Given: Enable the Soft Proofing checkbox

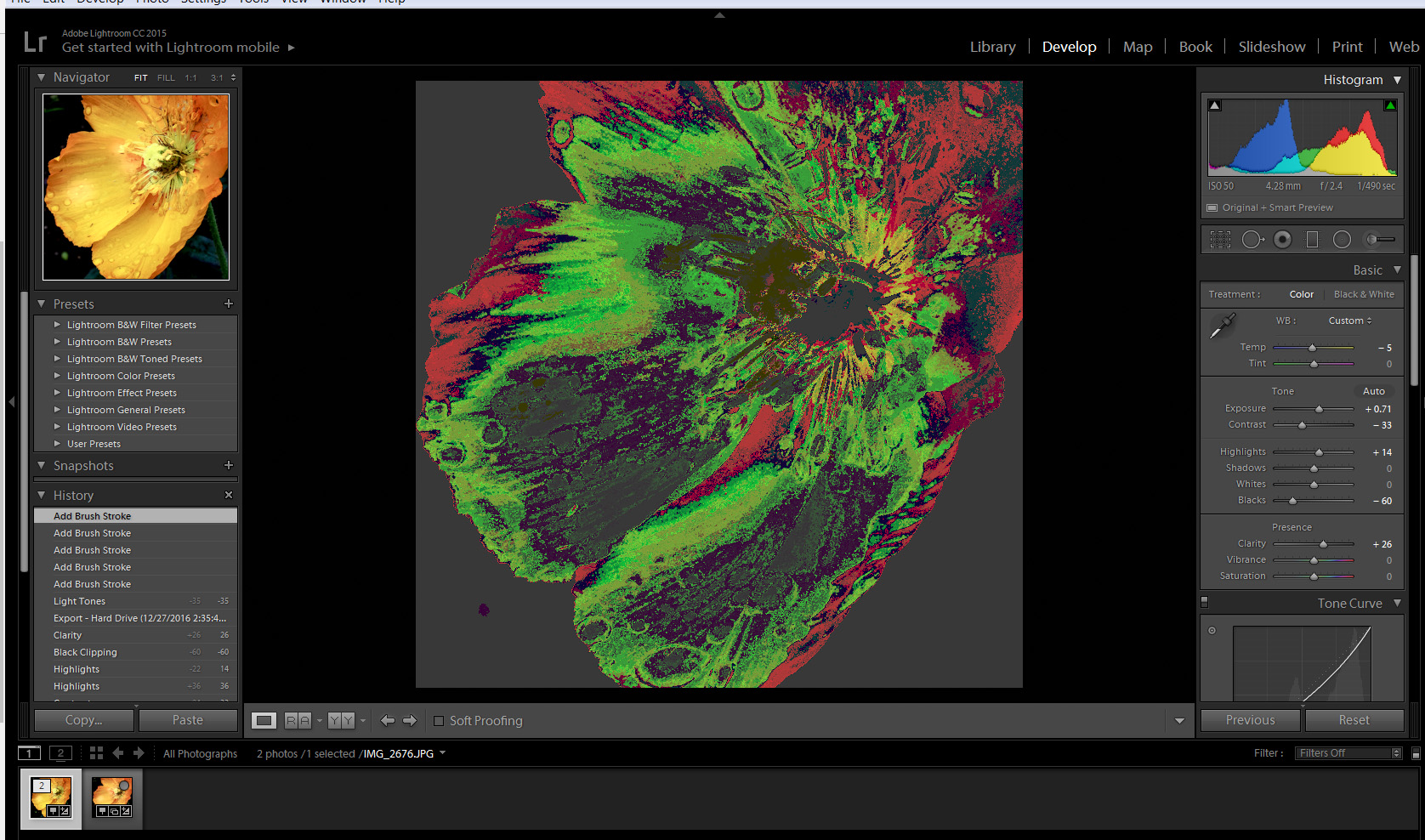Looking at the screenshot, I should (439, 721).
